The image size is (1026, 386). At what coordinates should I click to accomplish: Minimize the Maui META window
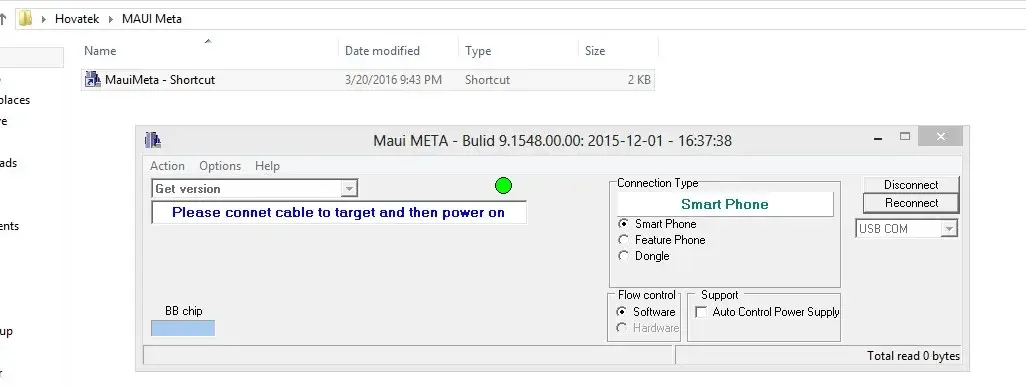click(x=878, y=138)
